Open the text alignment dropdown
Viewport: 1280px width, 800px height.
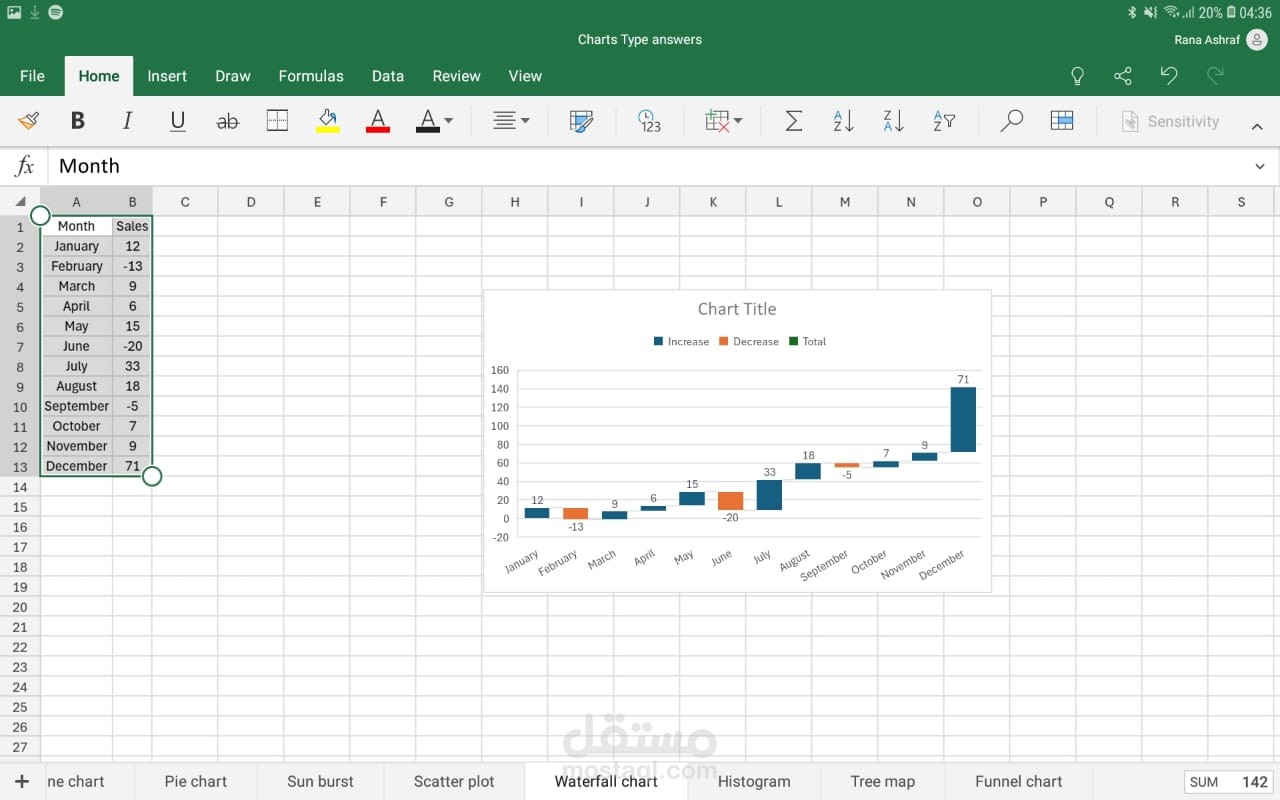click(511, 121)
